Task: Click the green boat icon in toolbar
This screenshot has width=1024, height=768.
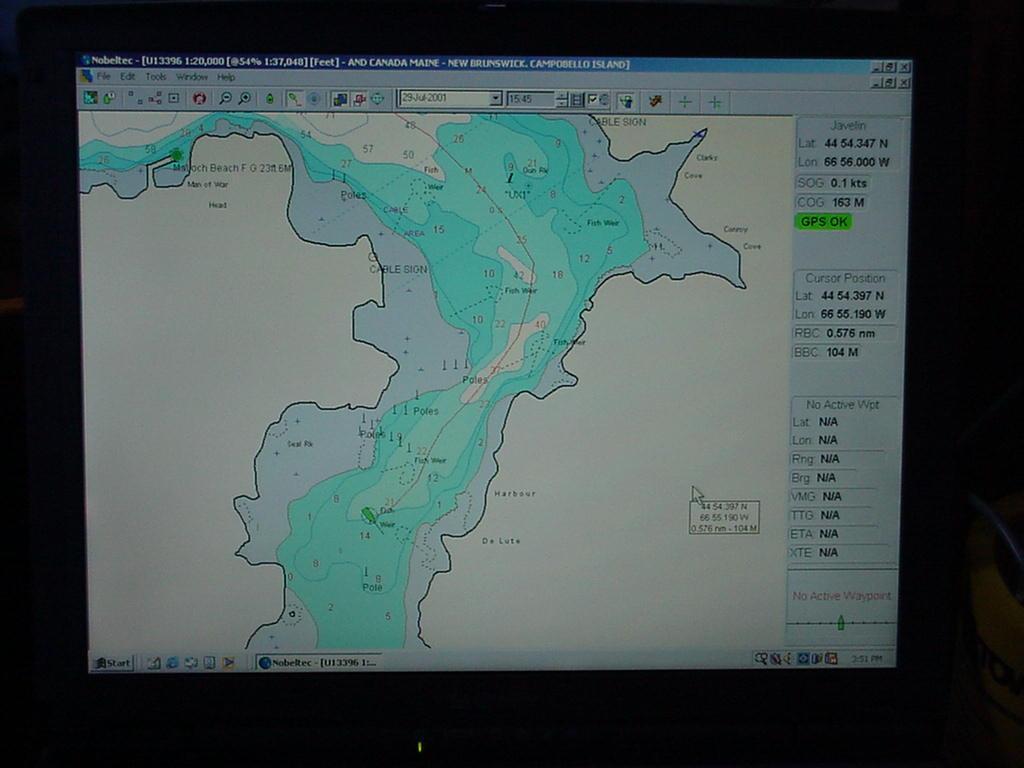Action: coord(269,99)
